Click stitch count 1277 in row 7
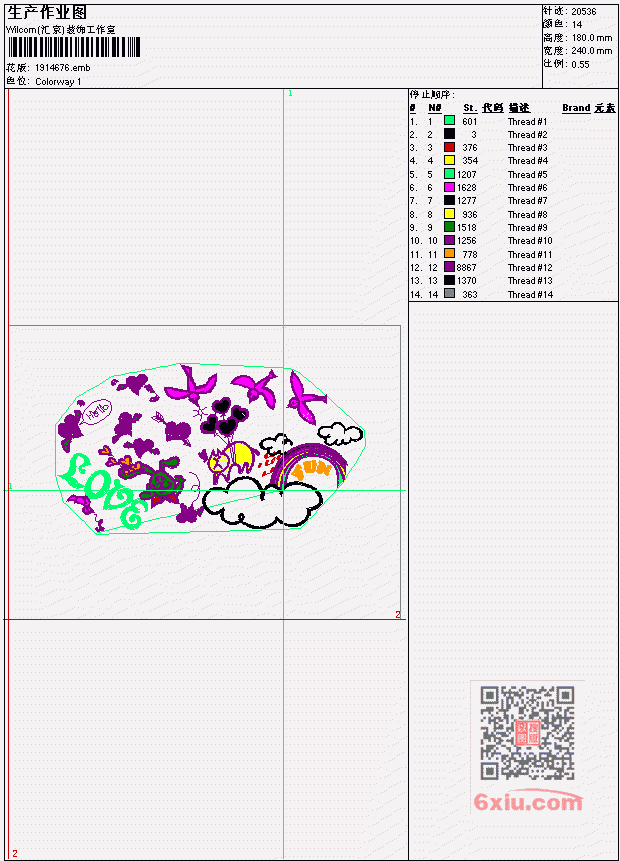620x861 pixels. (467, 201)
